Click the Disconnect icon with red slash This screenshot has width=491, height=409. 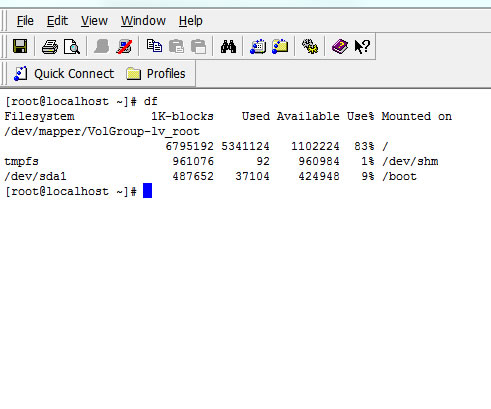pyautogui.click(x=124, y=46)
